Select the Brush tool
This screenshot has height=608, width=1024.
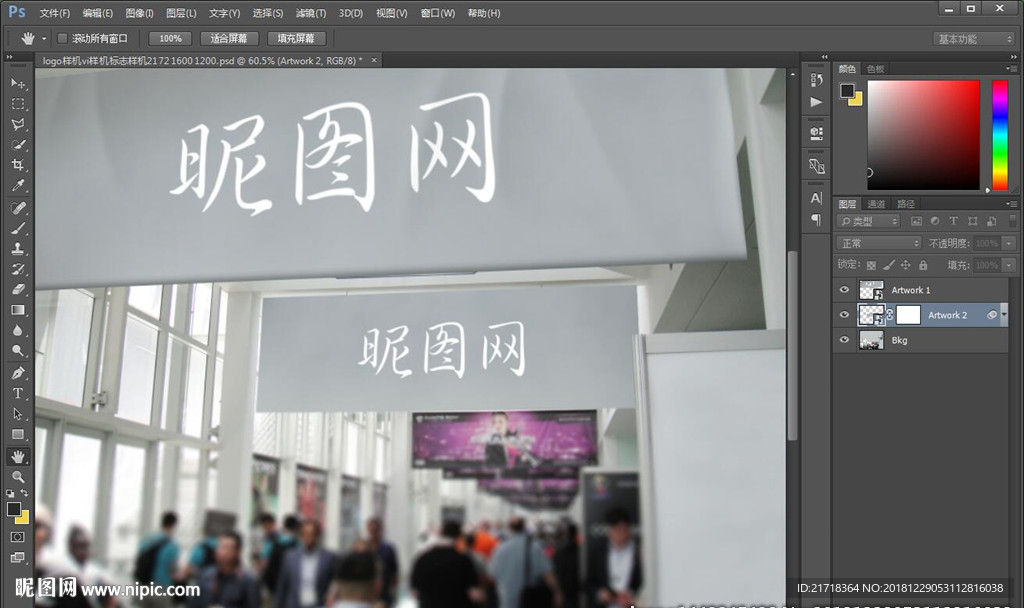(x=18, y=228)
